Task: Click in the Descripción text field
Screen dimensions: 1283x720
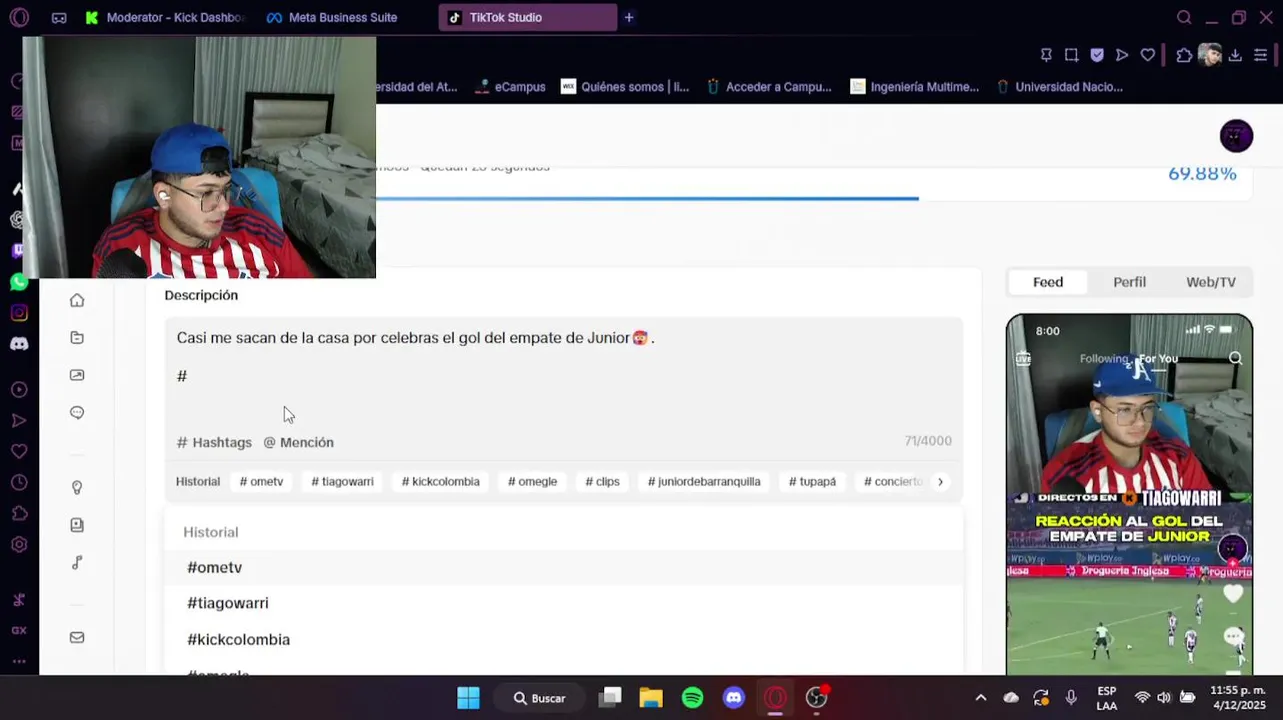Action: pos(563,375)
